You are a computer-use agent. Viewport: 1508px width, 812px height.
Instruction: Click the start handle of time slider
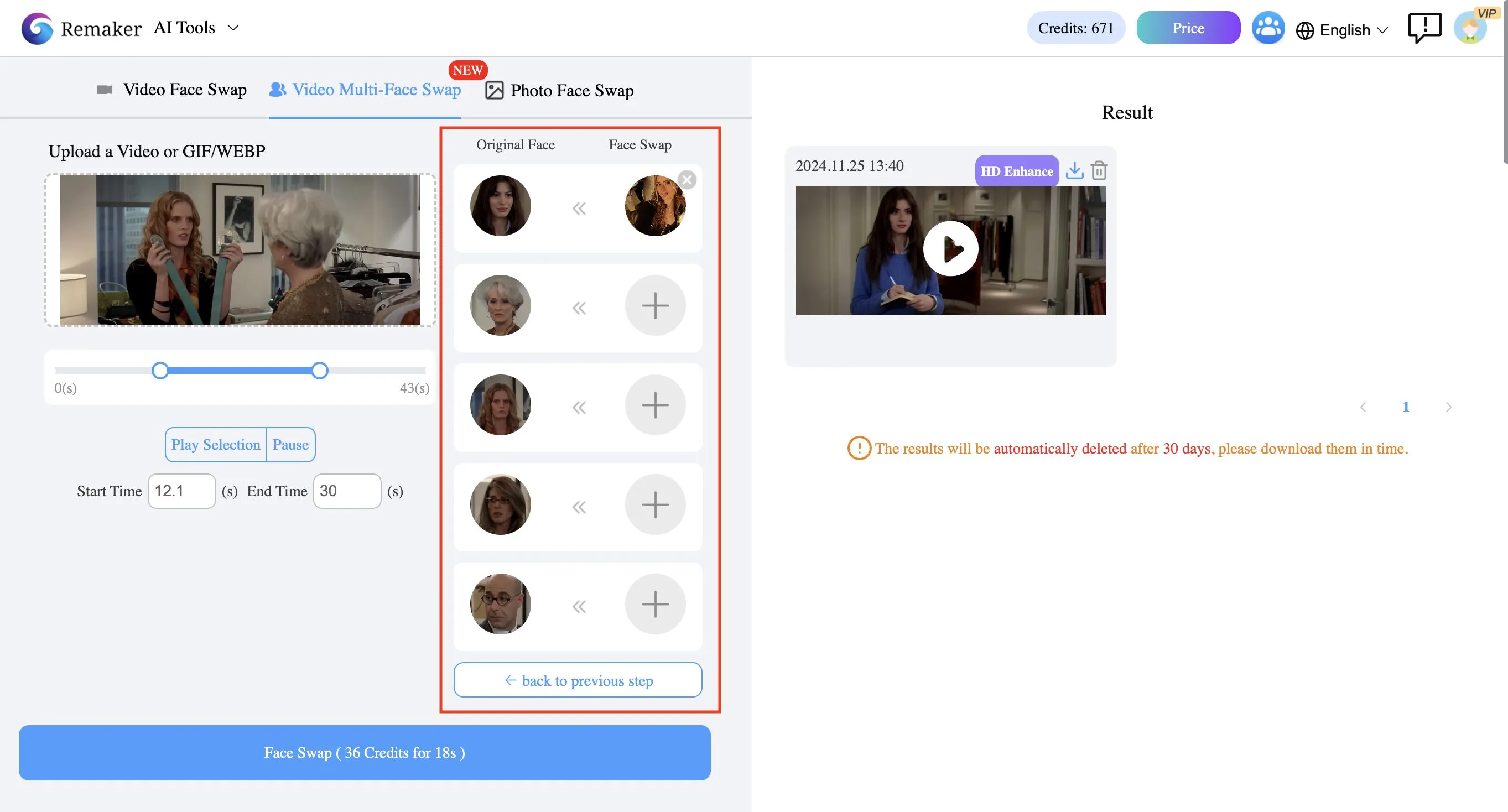[x=160, y=371]
